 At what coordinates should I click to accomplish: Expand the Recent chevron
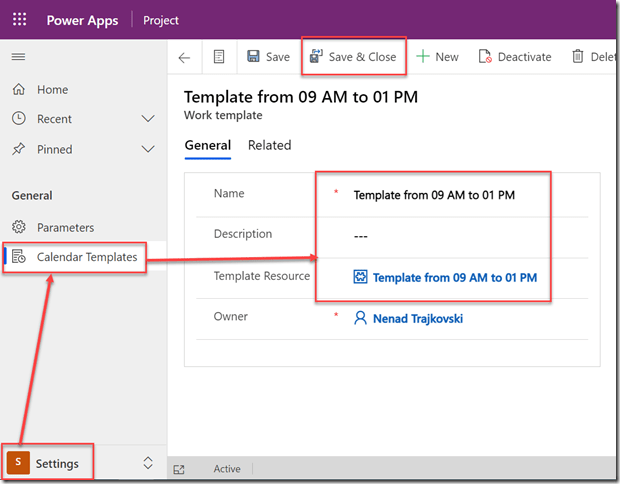pos(148,119)
